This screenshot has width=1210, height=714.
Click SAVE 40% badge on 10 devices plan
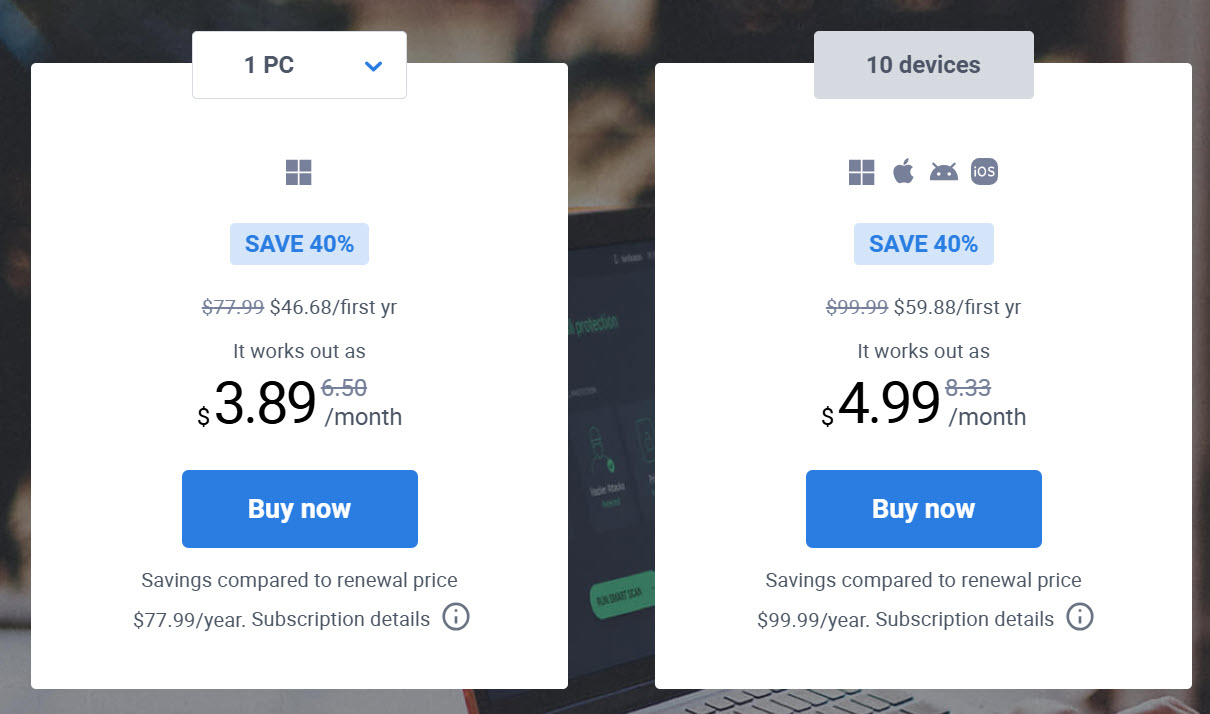(923, 244)
